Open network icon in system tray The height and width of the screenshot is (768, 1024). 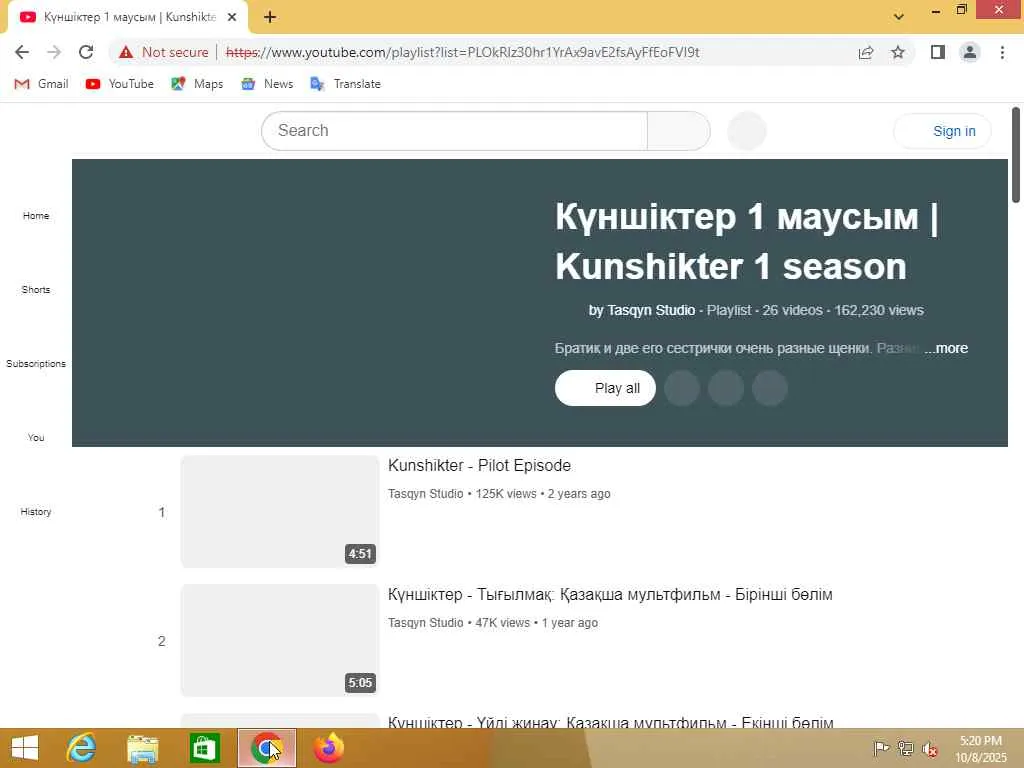pyautogui.click(x=905, y=748)
